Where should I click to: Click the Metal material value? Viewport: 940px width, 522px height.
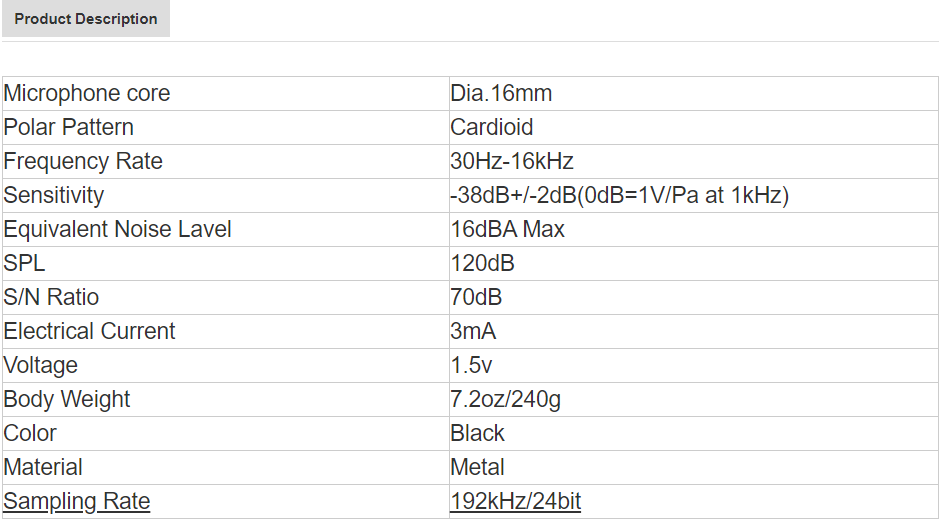[477, 467]
